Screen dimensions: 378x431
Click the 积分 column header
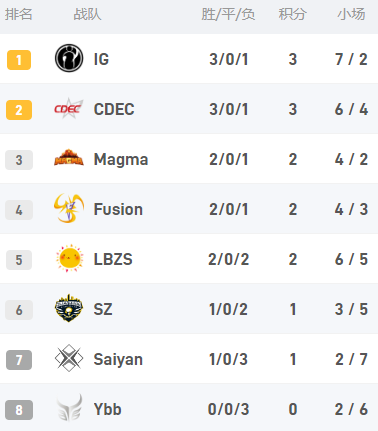[292, 14]
